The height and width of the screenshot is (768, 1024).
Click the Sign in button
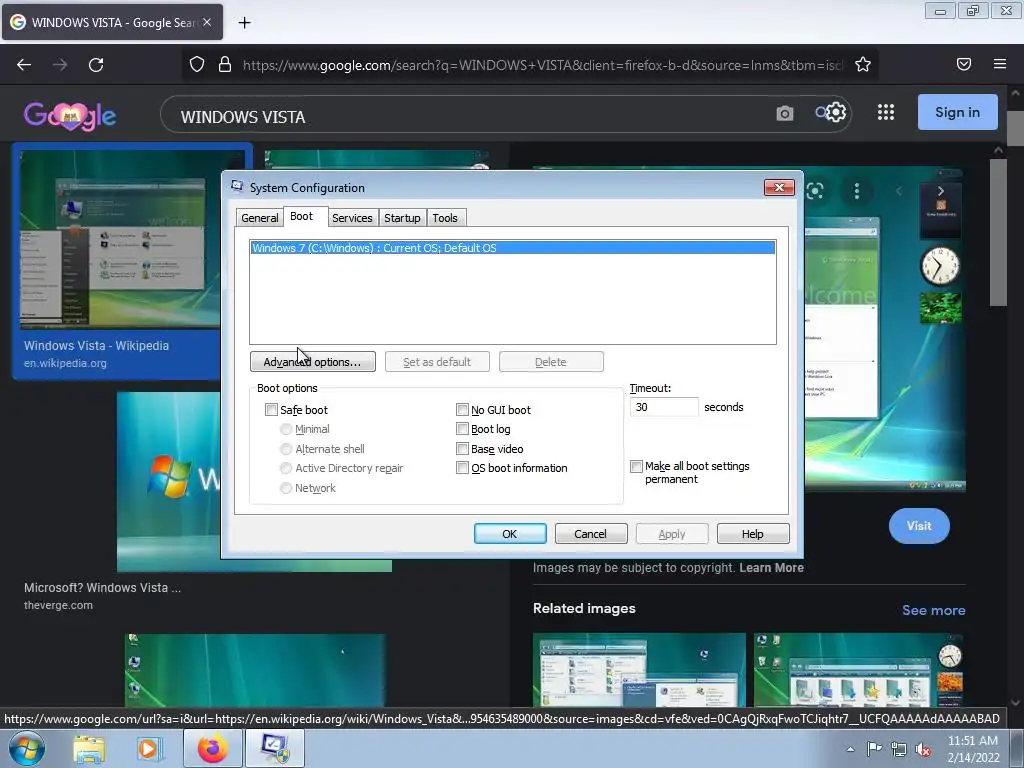click(x=957, y=112)
